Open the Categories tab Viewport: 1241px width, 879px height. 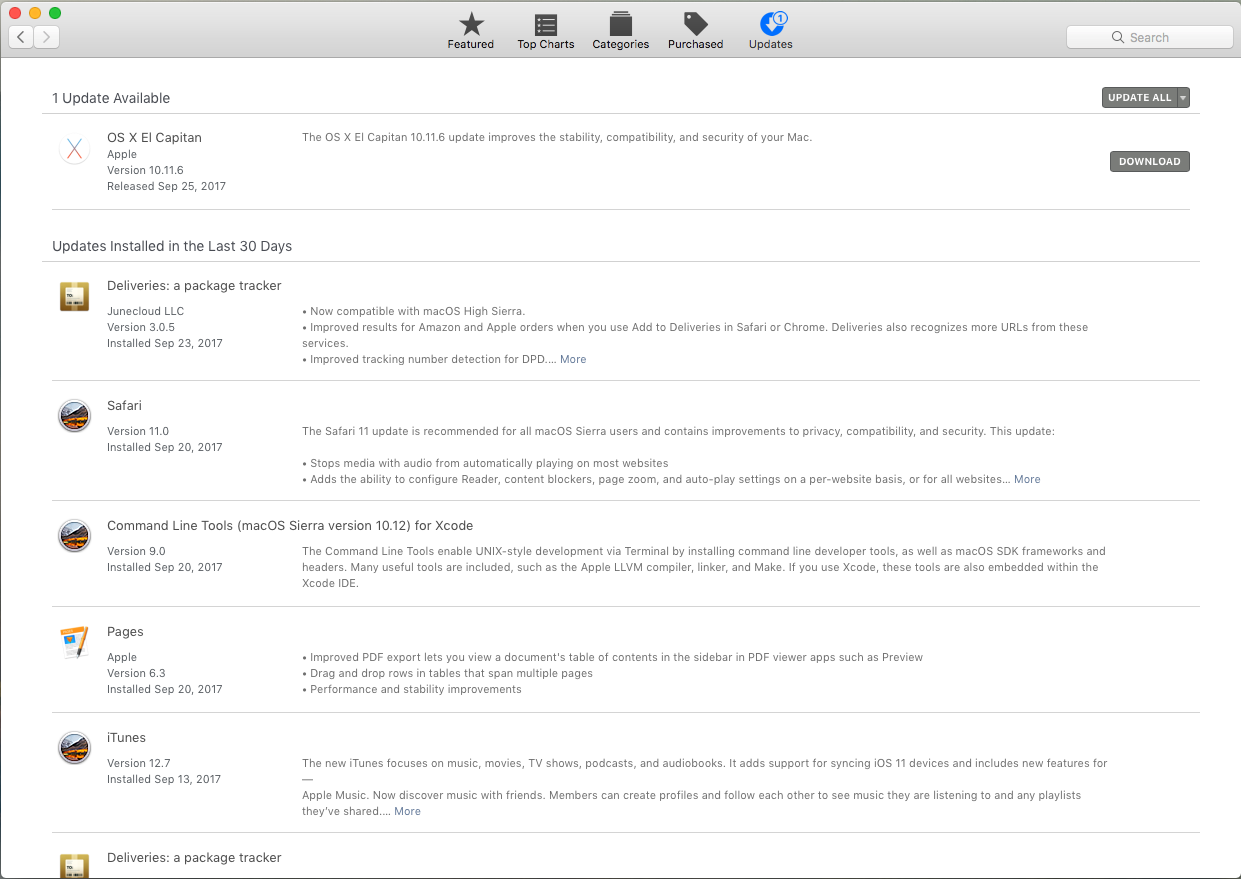coord(620,31)
